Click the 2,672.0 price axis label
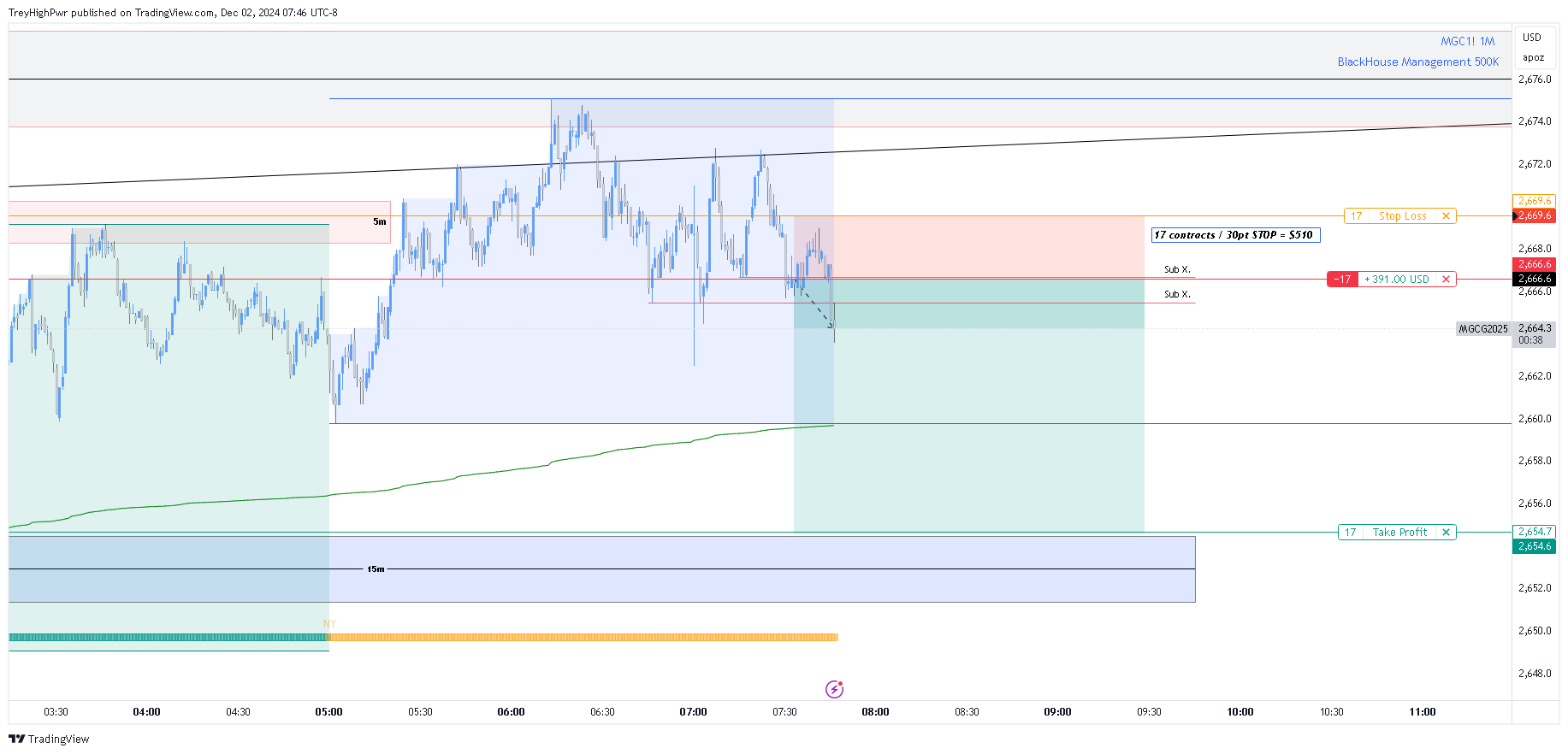Screen dimensions: 1568x754 [1535, 164]
